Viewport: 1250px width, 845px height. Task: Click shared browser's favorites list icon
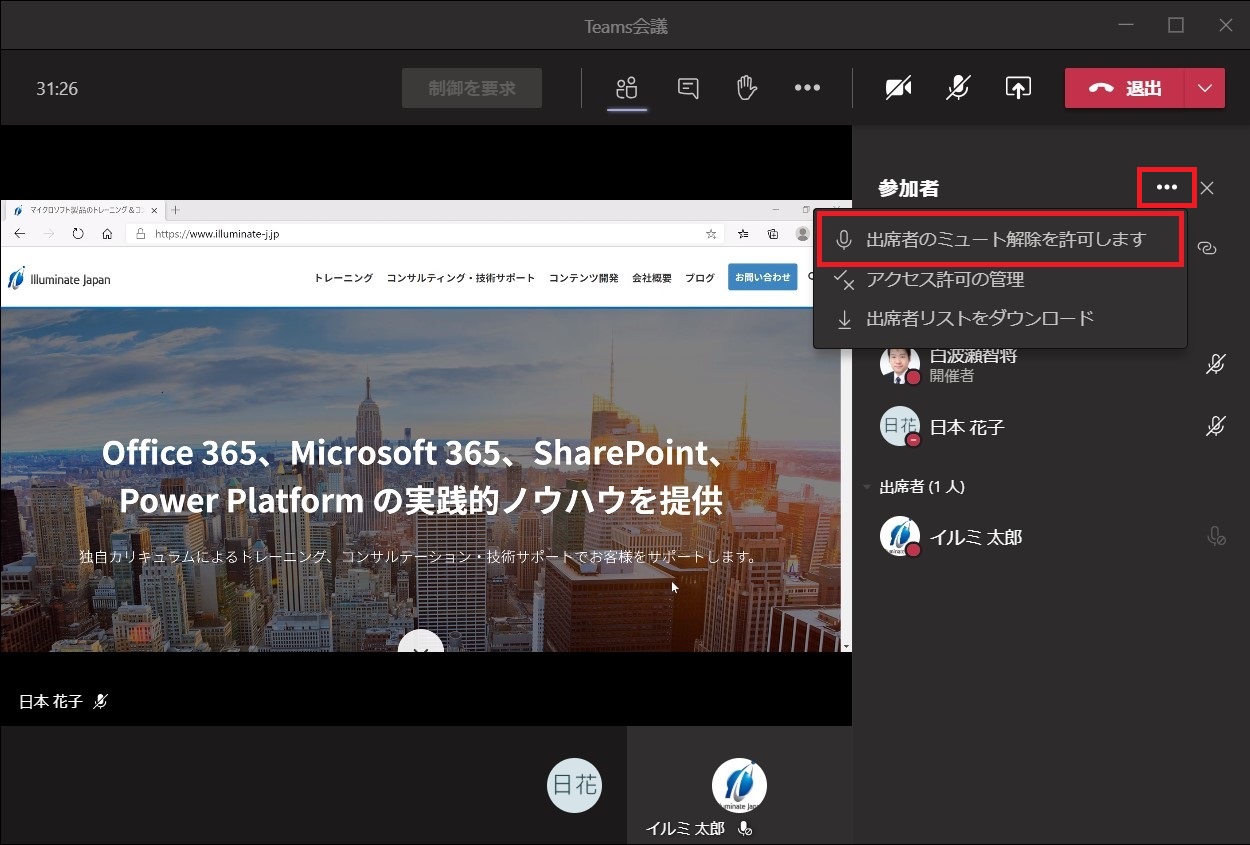tap(743, 234)
